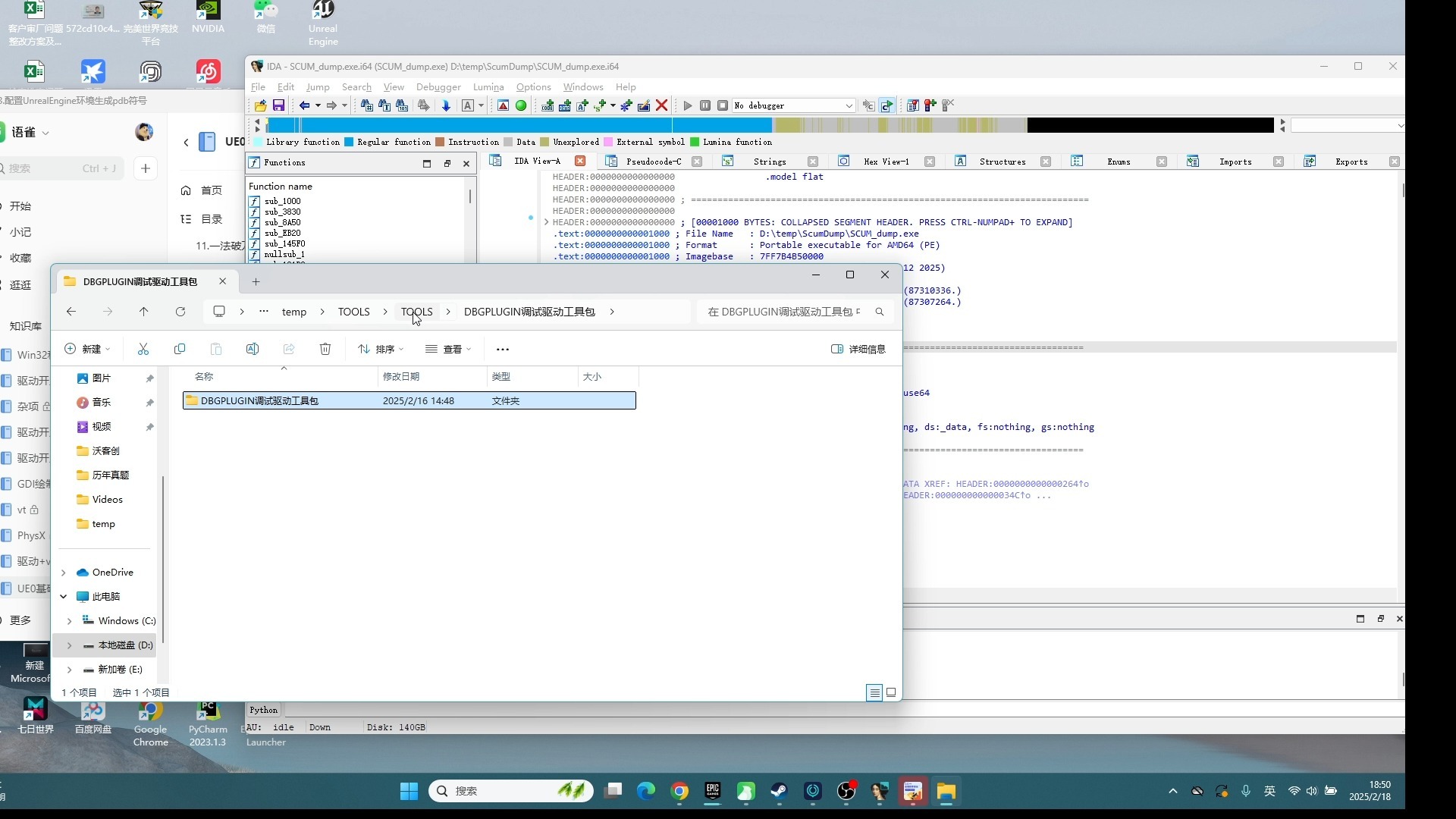
Task: Switch to the Pseudocode-C tab
Action: click(x=653, y=162)
